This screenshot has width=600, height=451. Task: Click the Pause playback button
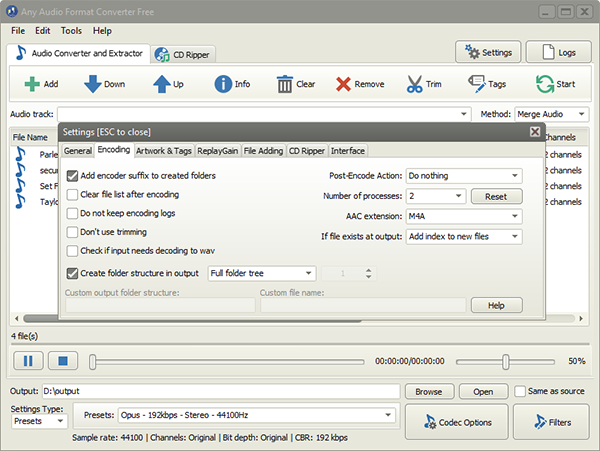point(28,361)
